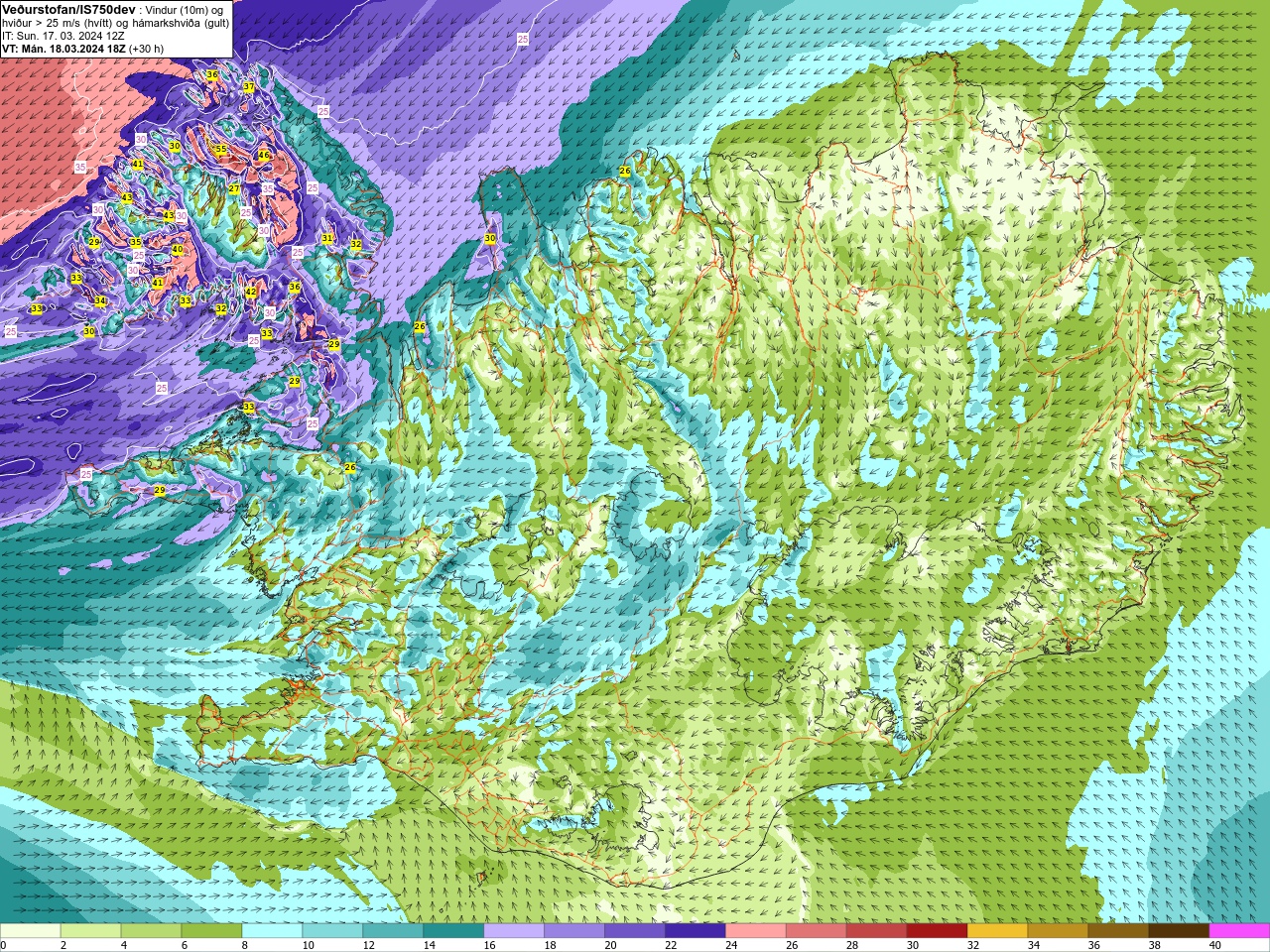Screen dimensions: 1270x952
Task: Click the legend scale number 8
Action: click(x=246, y=945)
